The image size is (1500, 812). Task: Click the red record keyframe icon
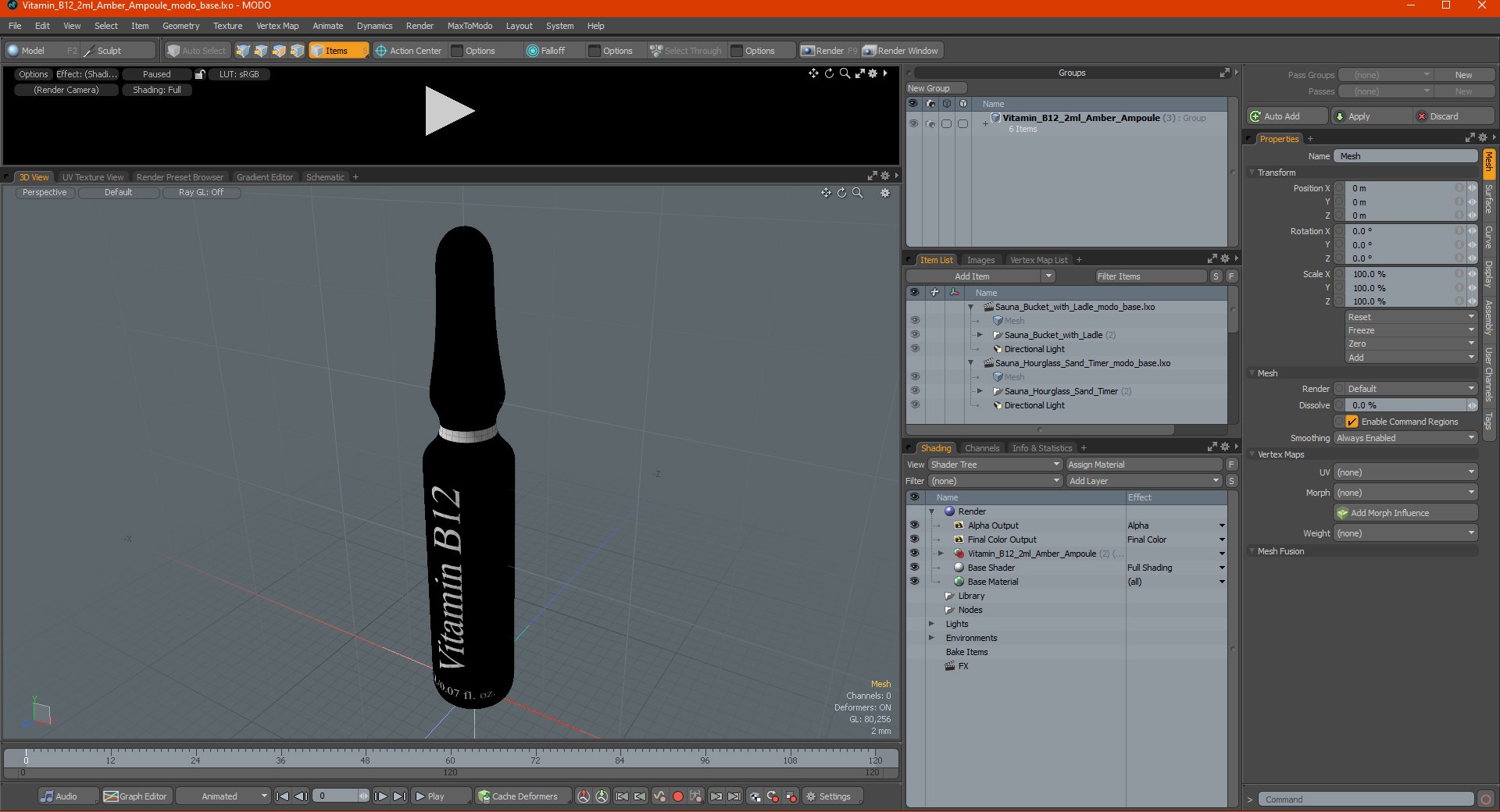[678, 796]
